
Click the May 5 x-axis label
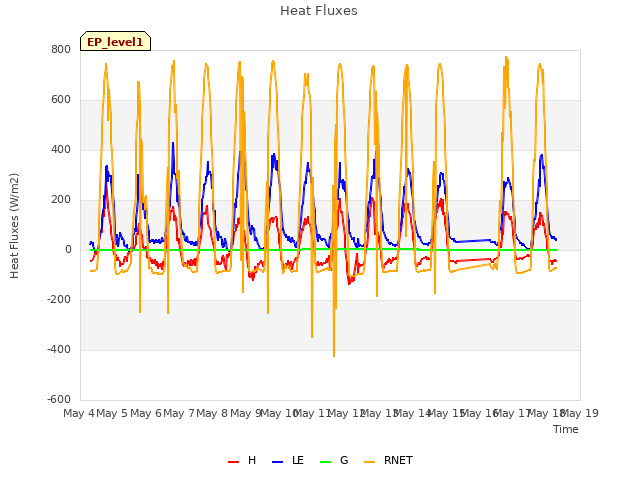click(x=112, y=413)
